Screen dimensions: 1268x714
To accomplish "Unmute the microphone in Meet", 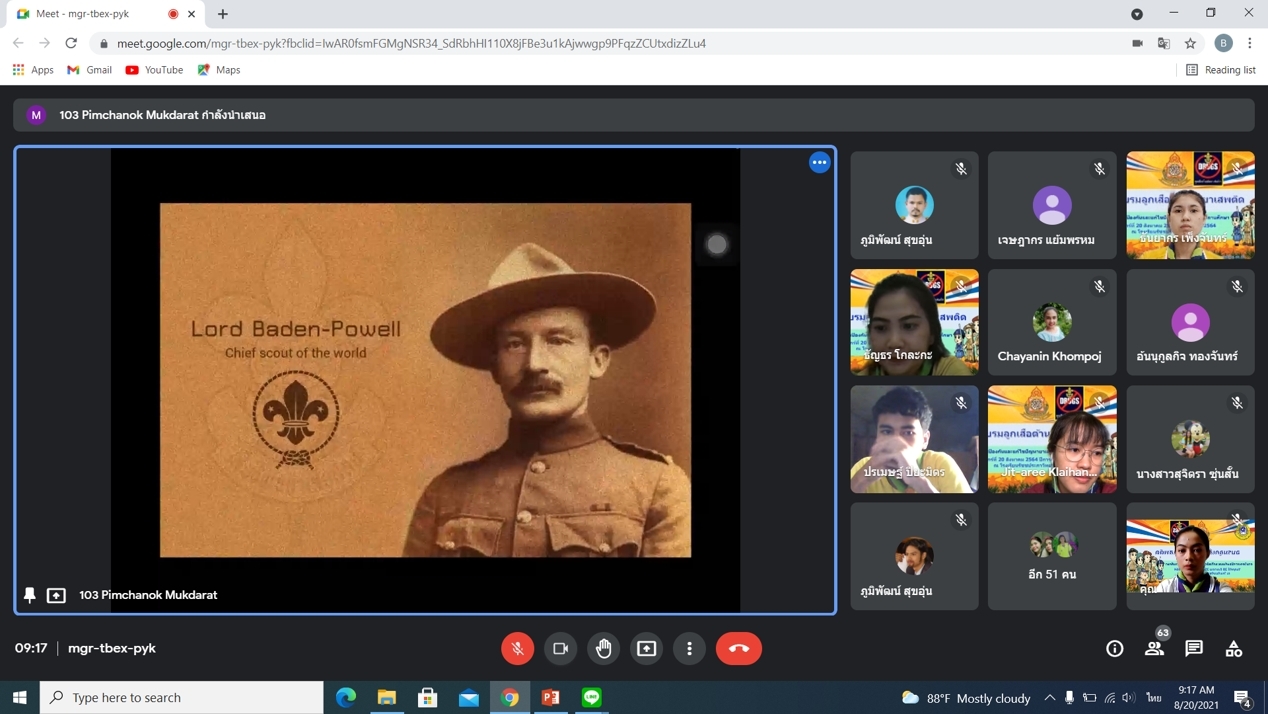I will [517, 648].
